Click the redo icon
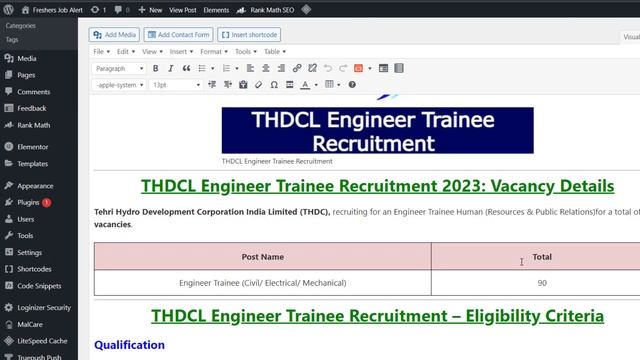Image resolution: width=640 pixels, height=360 pixels. (x=343, y=68)
